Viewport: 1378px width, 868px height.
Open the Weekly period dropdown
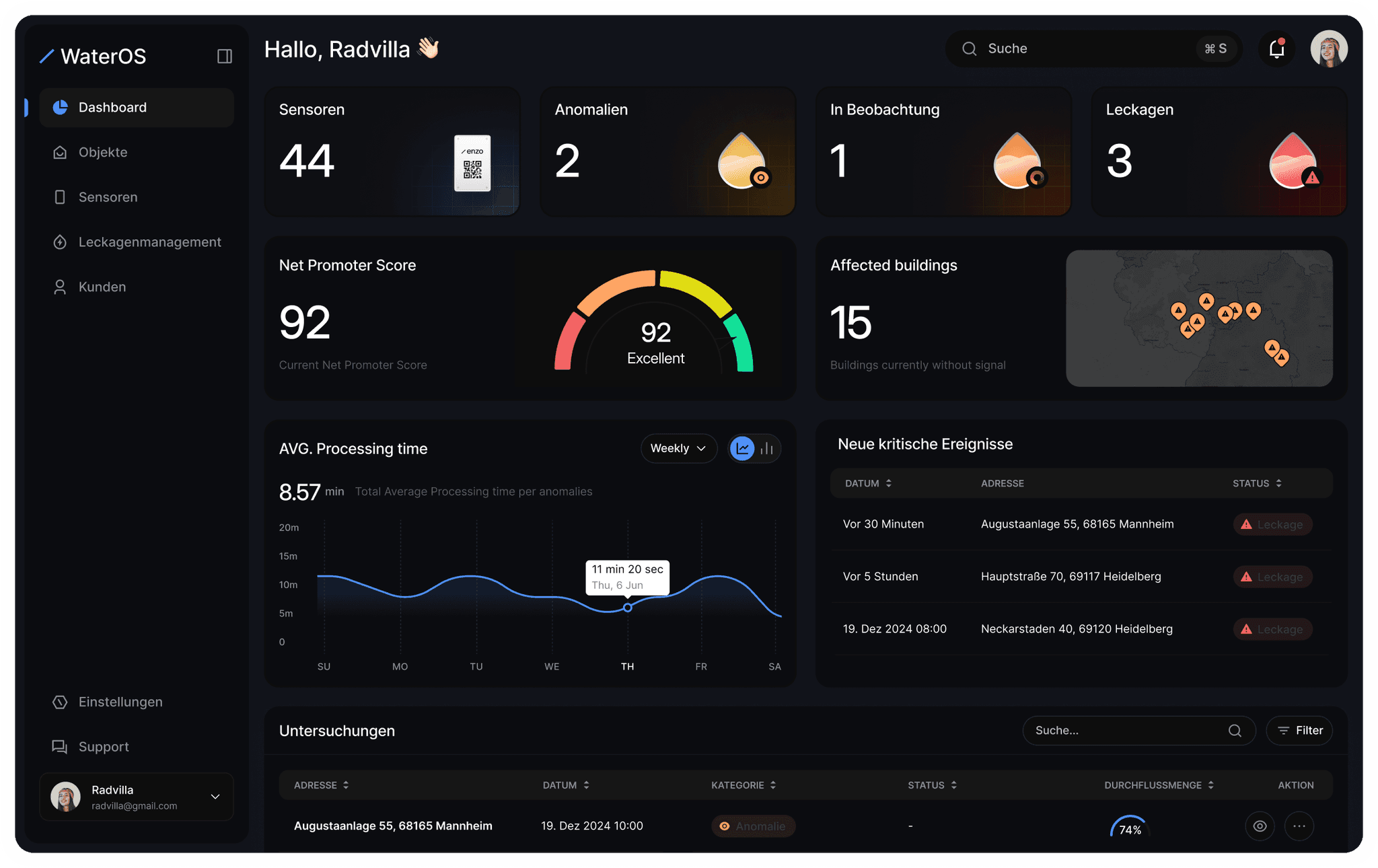[x=678, y=449]
